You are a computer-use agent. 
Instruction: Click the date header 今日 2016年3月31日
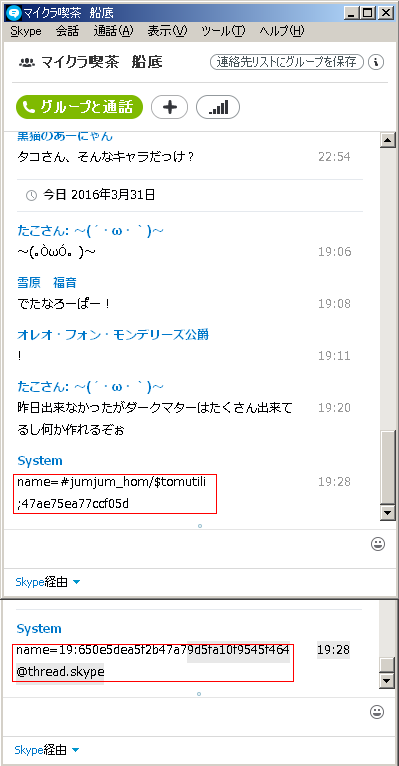[99, 195]
